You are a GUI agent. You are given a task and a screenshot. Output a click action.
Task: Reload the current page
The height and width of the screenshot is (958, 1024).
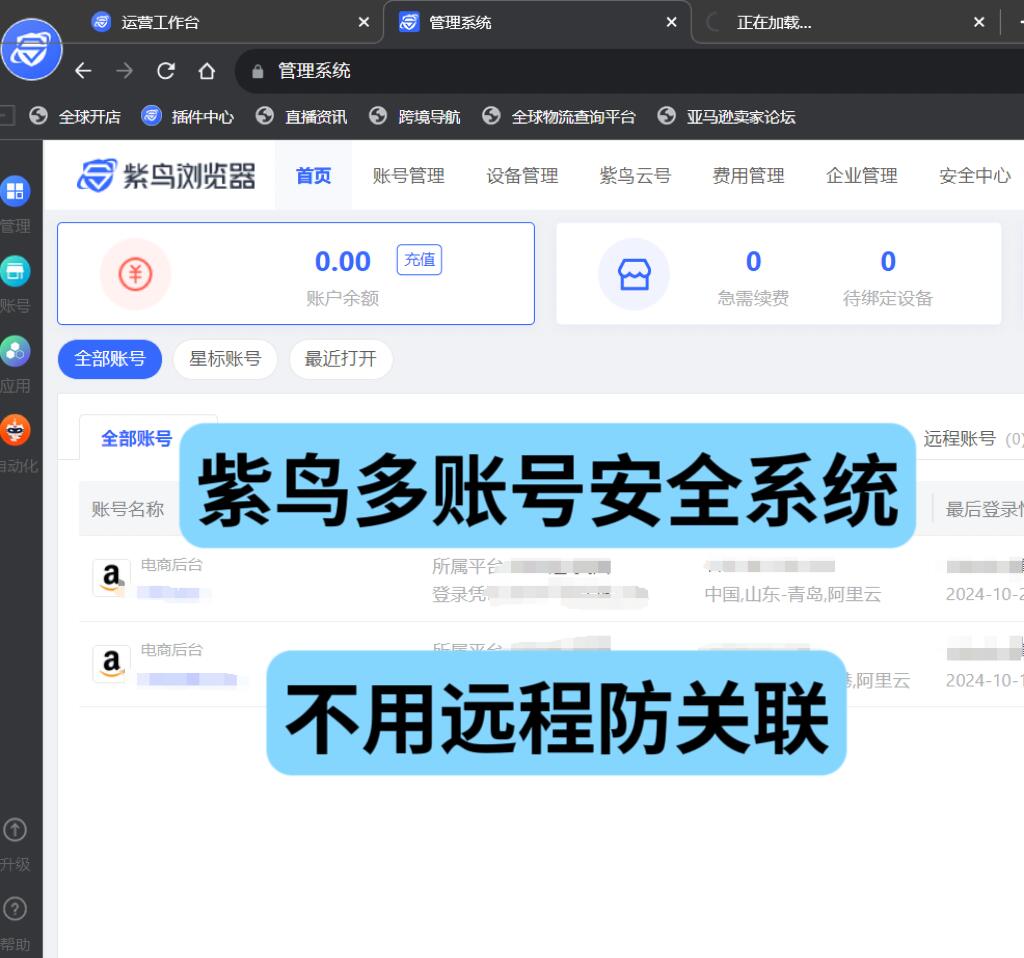coord(166,71)
